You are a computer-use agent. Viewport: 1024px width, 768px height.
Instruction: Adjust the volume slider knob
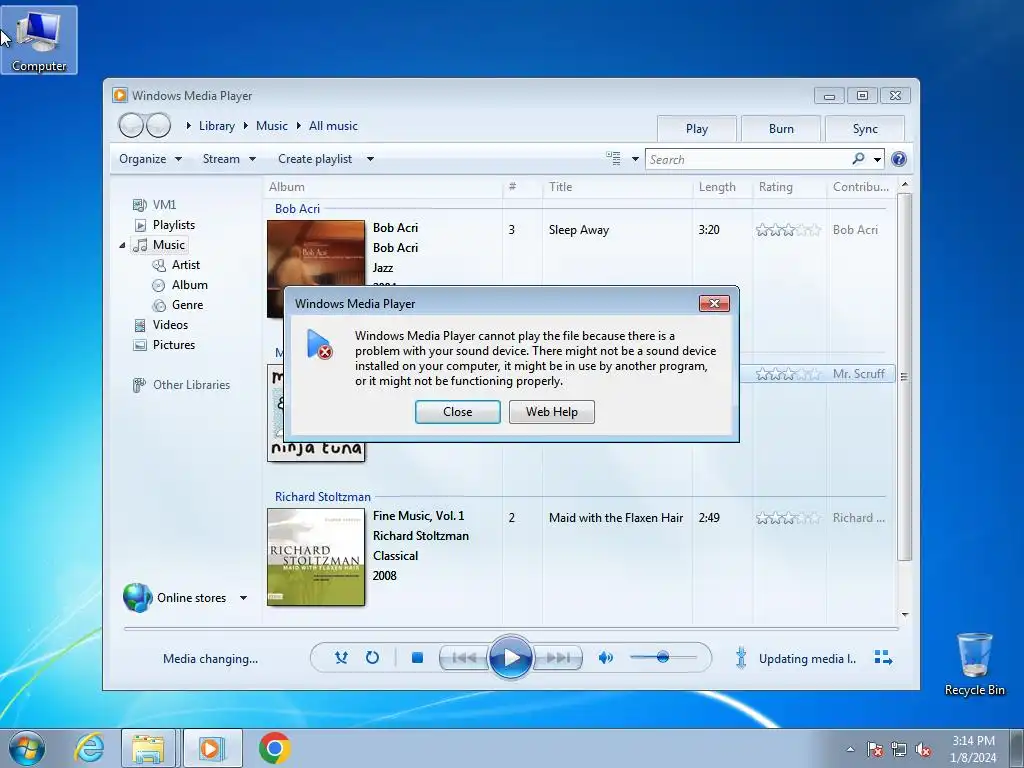[663, 657]
